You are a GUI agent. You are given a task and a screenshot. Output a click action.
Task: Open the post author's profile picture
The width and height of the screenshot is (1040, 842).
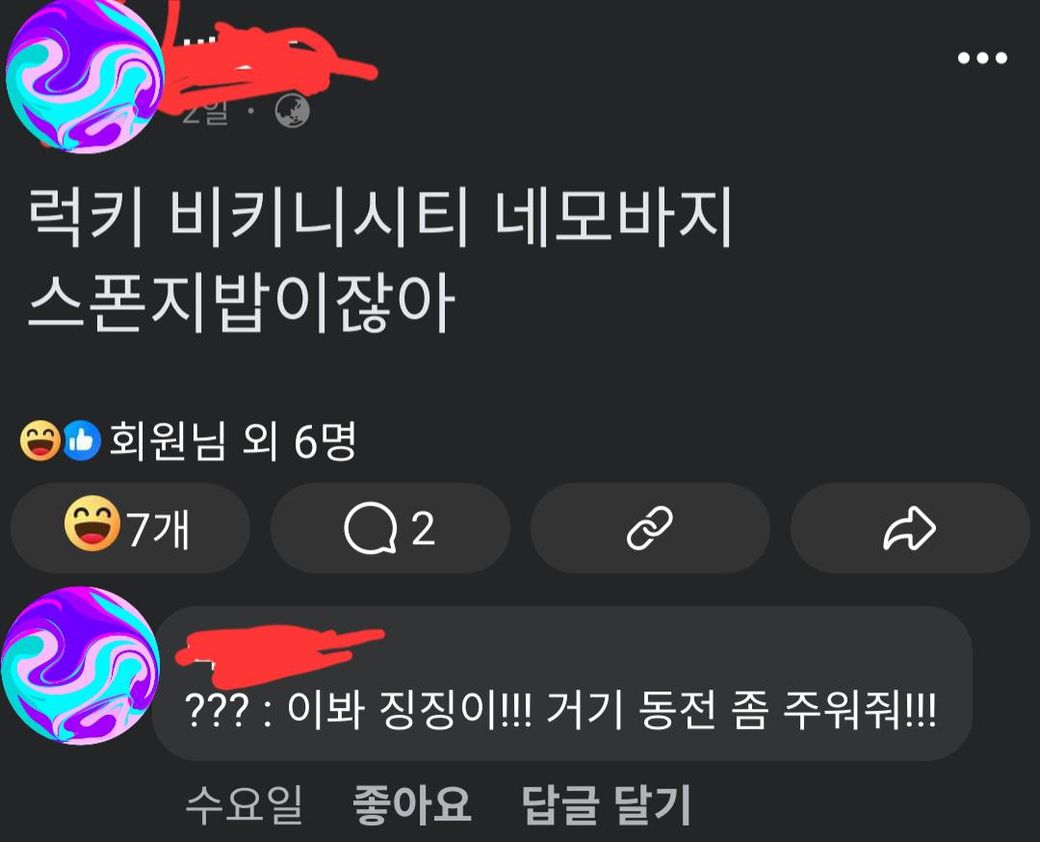(x=84, y=76)
